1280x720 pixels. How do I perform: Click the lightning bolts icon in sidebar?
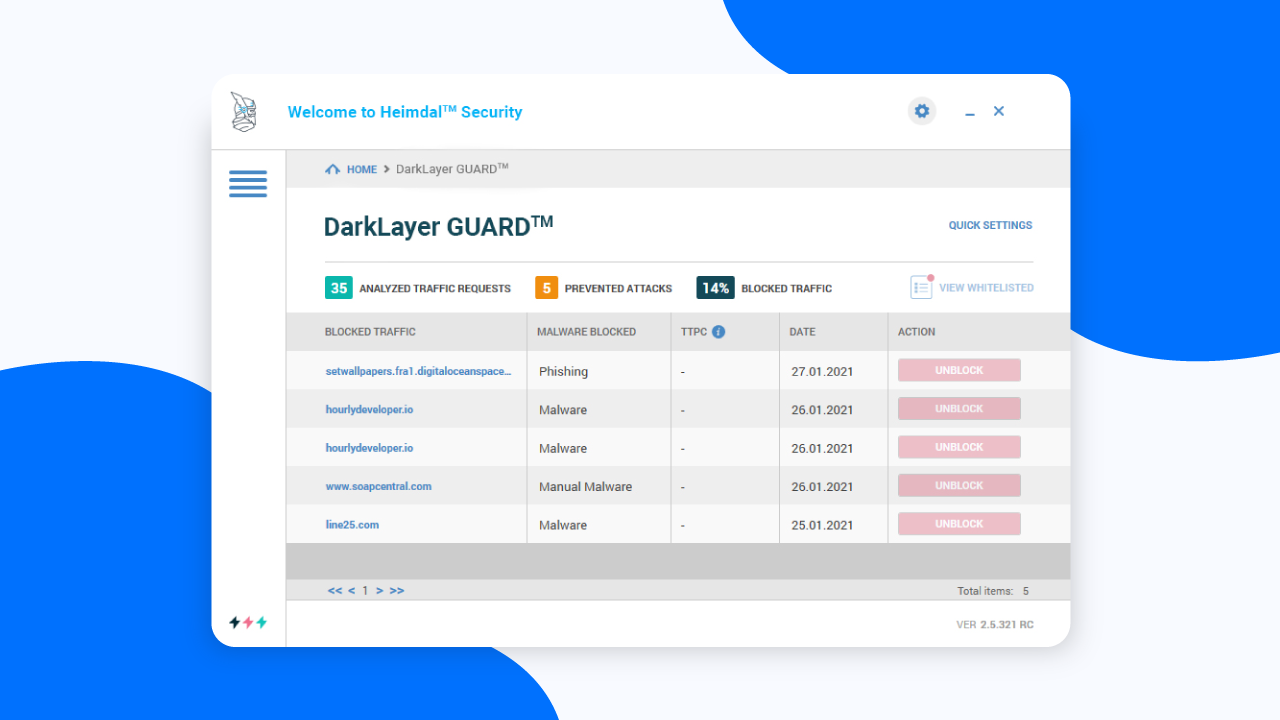click(x=248, y=622)
